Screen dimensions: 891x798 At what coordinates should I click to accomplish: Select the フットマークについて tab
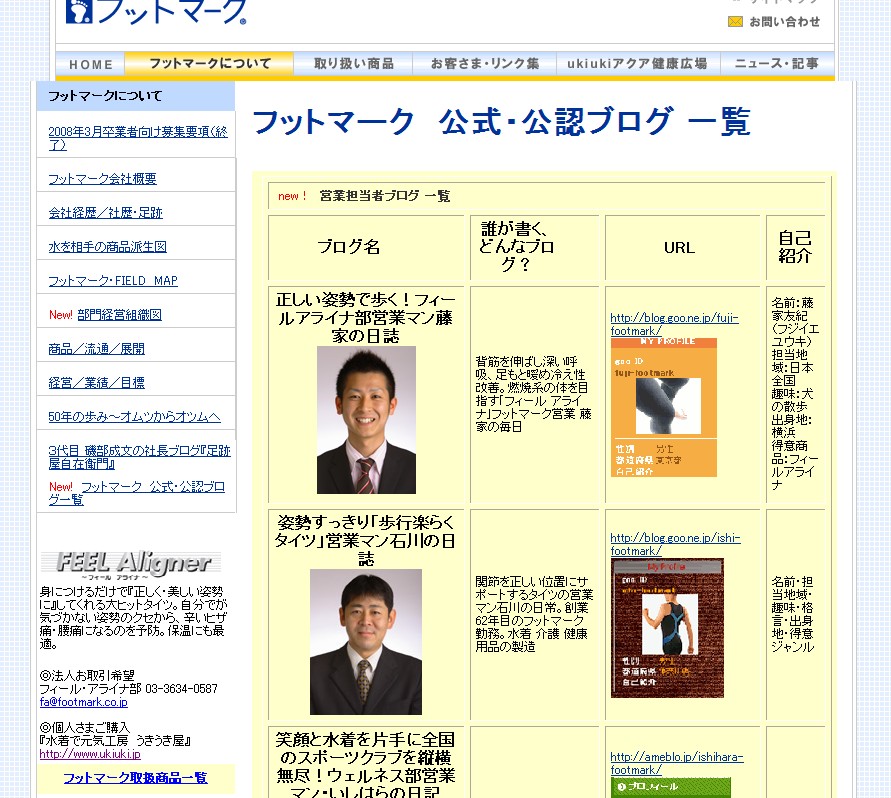click(210, 64)
